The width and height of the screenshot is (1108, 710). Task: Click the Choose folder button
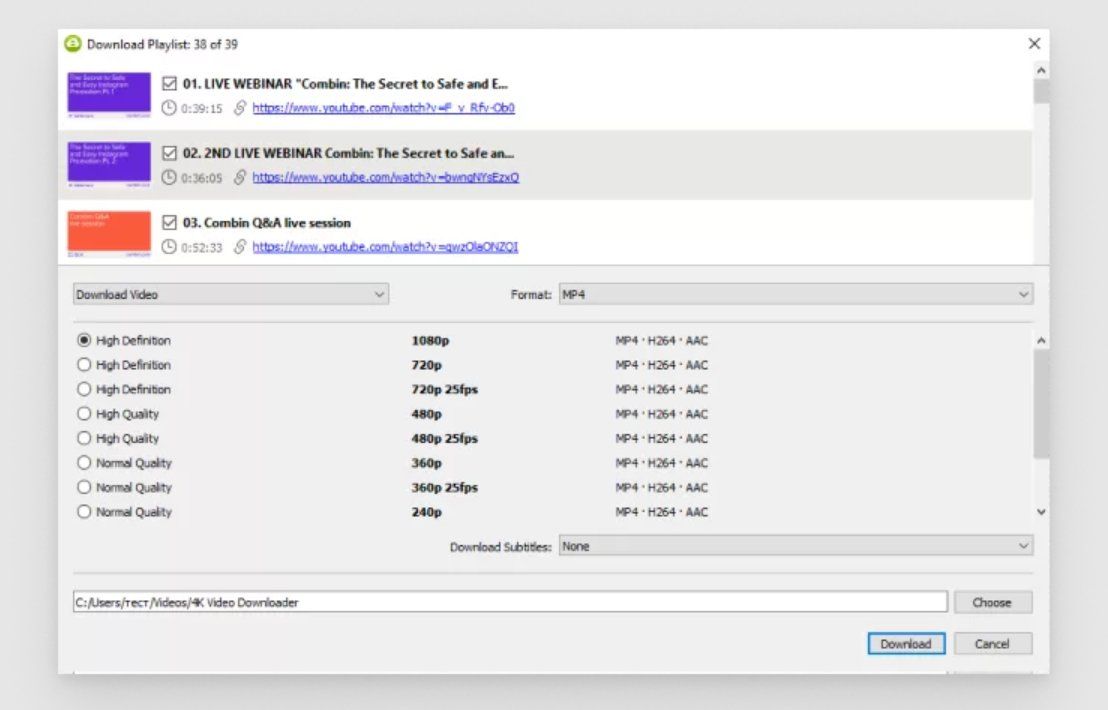[x=991, y=603]
